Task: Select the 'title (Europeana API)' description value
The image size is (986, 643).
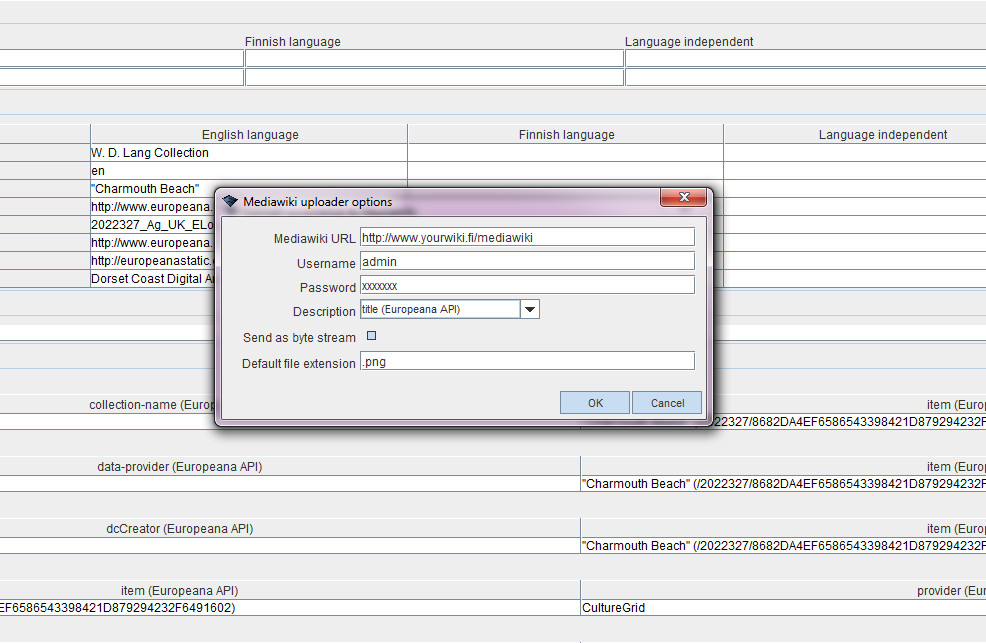Action: 440,309
